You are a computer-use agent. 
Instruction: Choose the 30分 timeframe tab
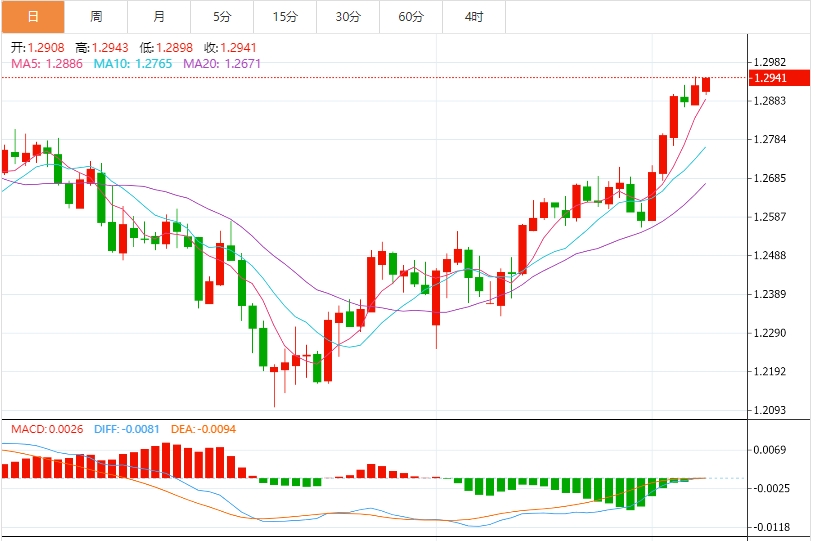point(348,17)
